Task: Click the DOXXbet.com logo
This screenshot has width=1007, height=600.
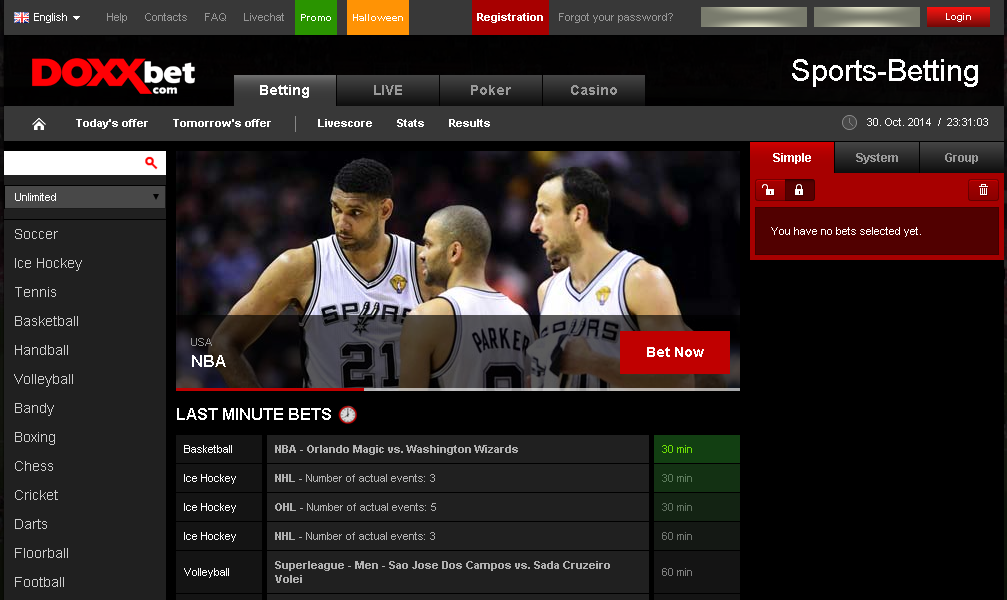Action: pos(114,76)
